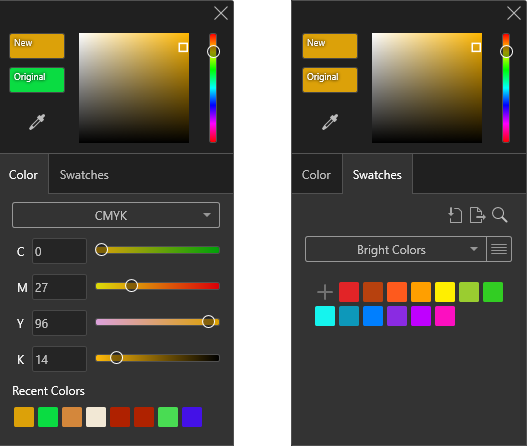
Task: Choose the red Bright Colors swatch
Action: click(349, 292)
